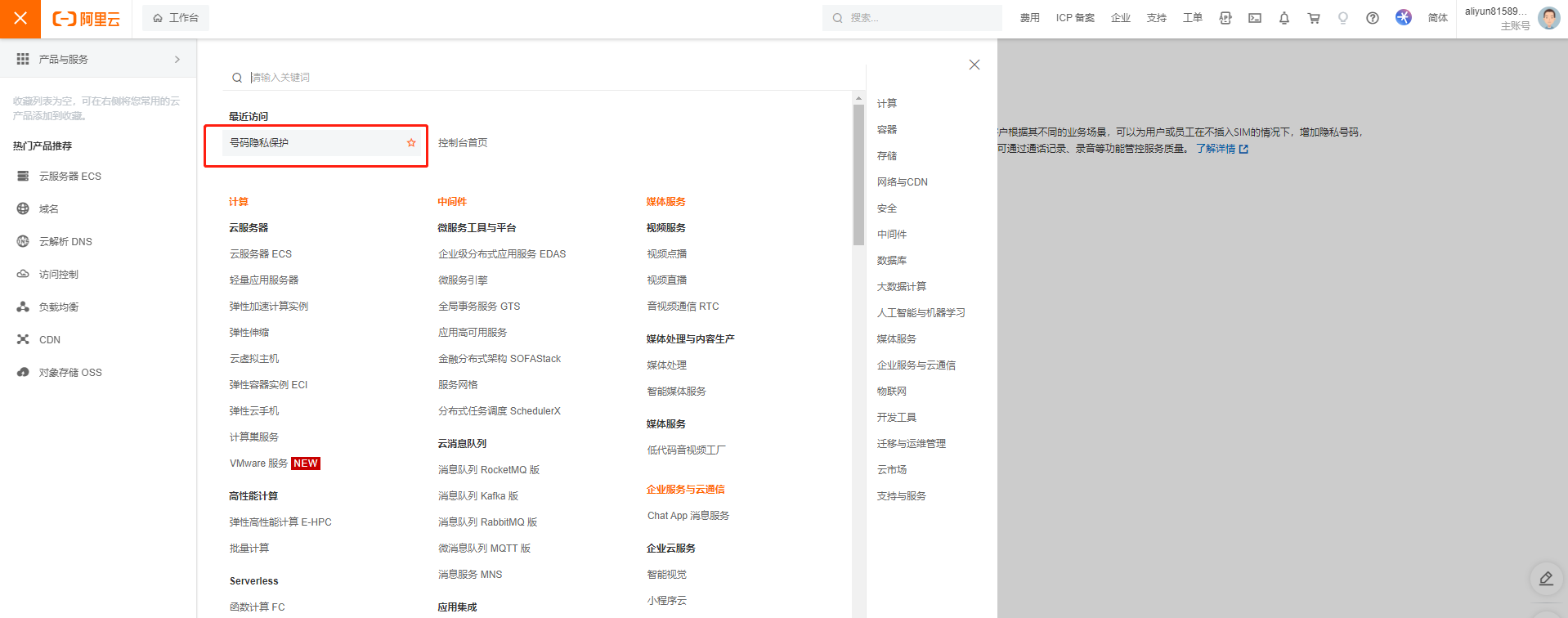The width and height of the screenshot is (1568, 618).
Task: Open 负载均衡 in sidebar
Action: click(59, 307)
